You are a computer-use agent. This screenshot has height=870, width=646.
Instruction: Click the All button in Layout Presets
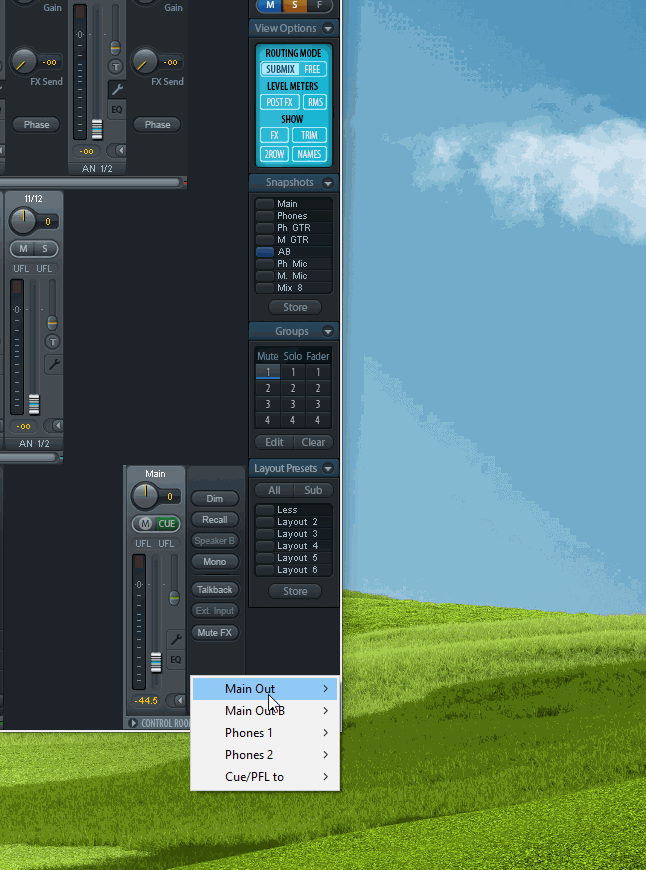tap(274, 490)
